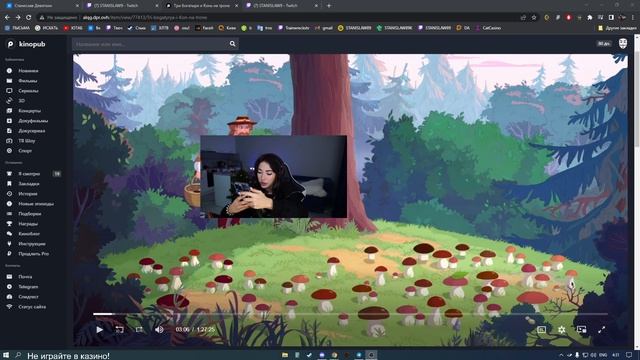Go to Докуфильмы section
Viewport: 640px width, 360px height.
pos(33,121)
